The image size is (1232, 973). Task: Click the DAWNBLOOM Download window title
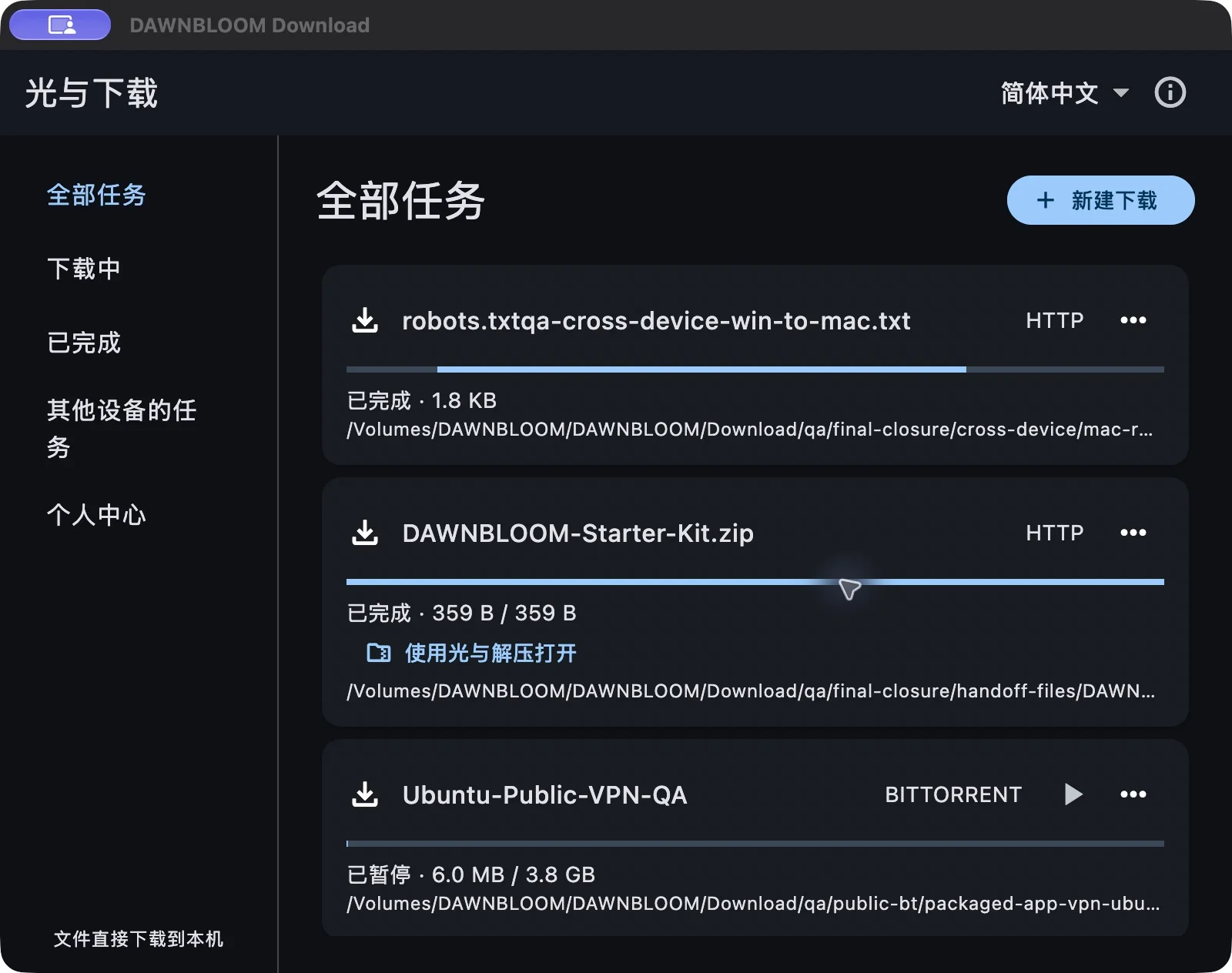(249, 25)
